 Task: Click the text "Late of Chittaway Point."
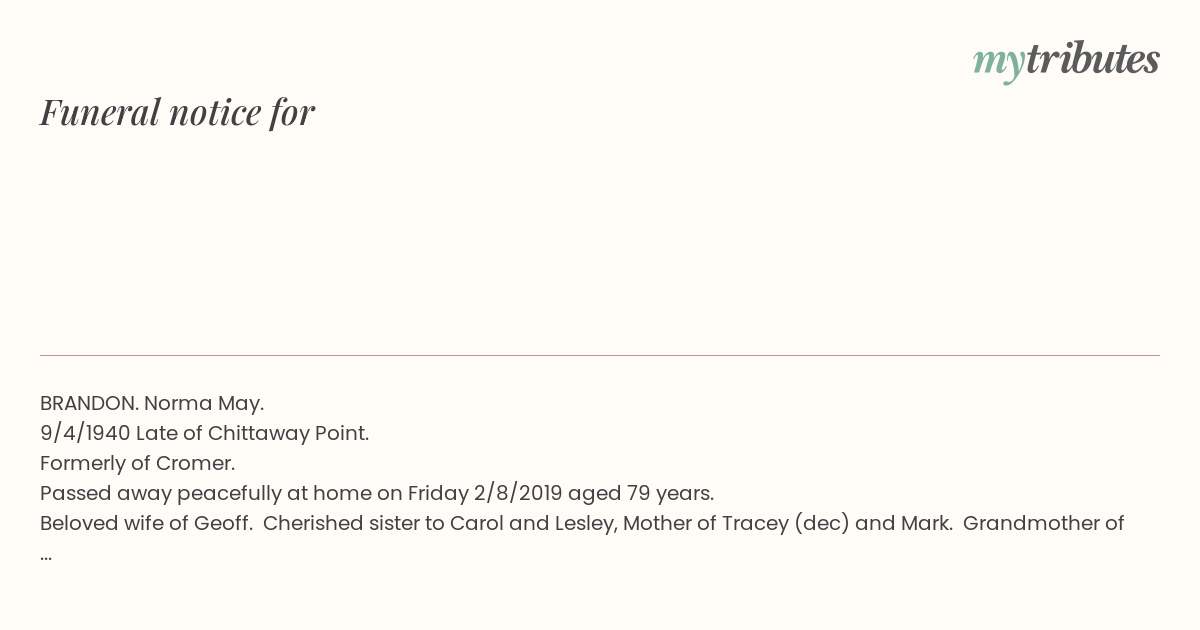253,433
